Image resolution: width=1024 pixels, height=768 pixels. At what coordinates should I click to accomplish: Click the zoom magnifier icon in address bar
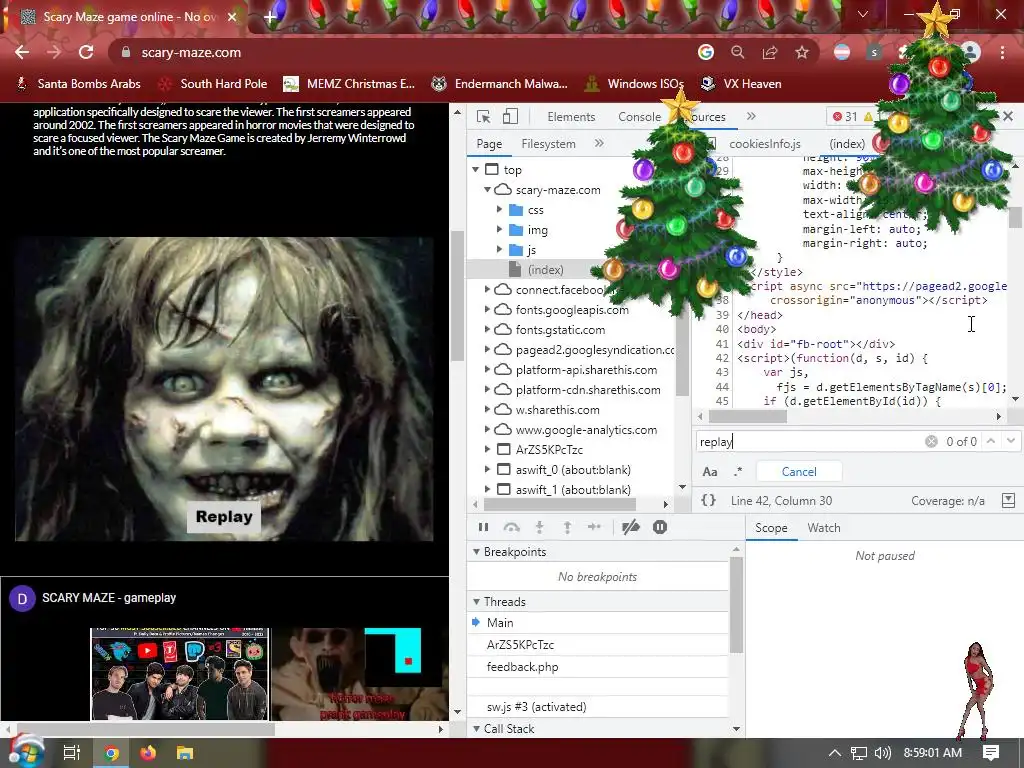coord(737,52)
